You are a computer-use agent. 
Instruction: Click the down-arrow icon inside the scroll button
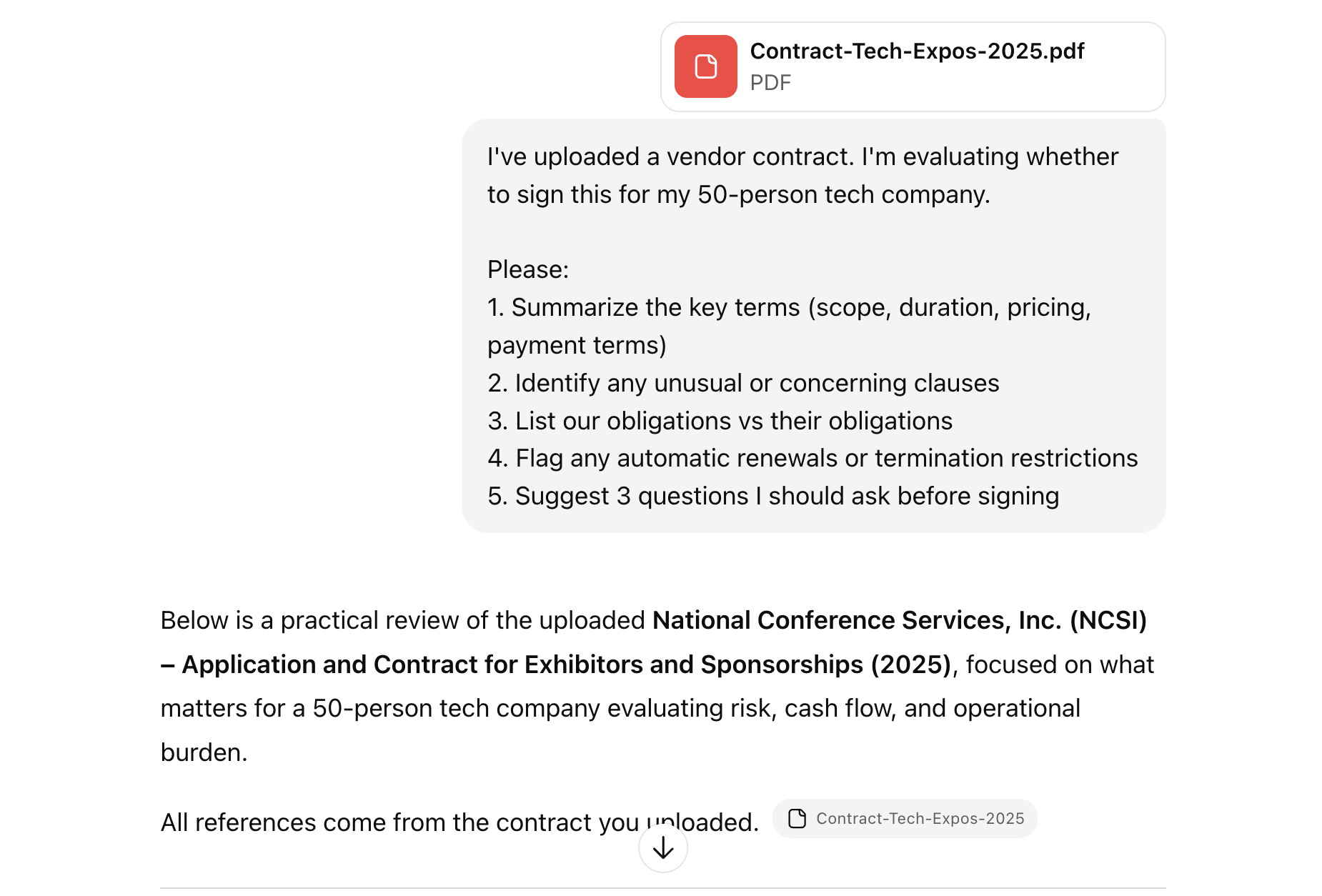tap(662, 848)
